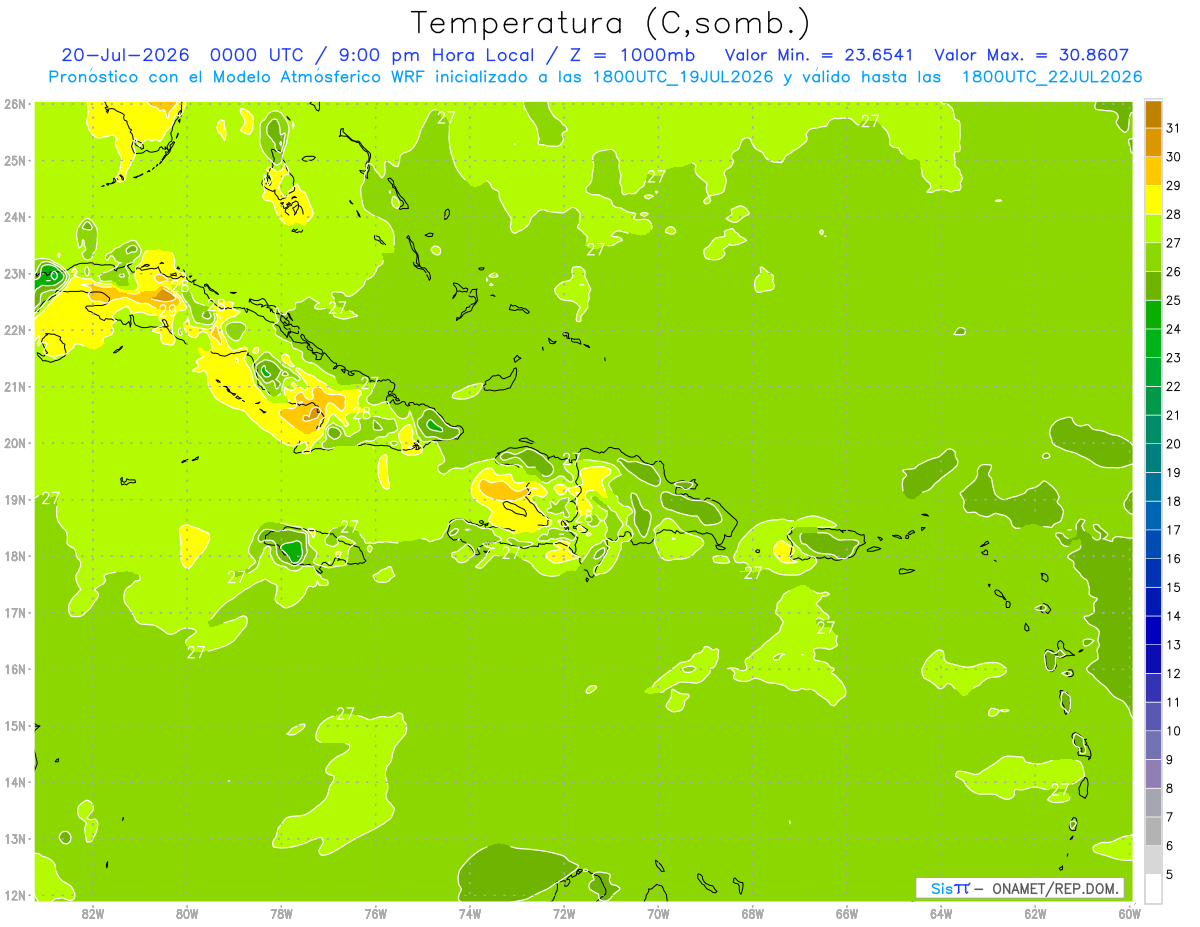Select the valid-until time "1800UTC_22JUL2026"

1052,77
